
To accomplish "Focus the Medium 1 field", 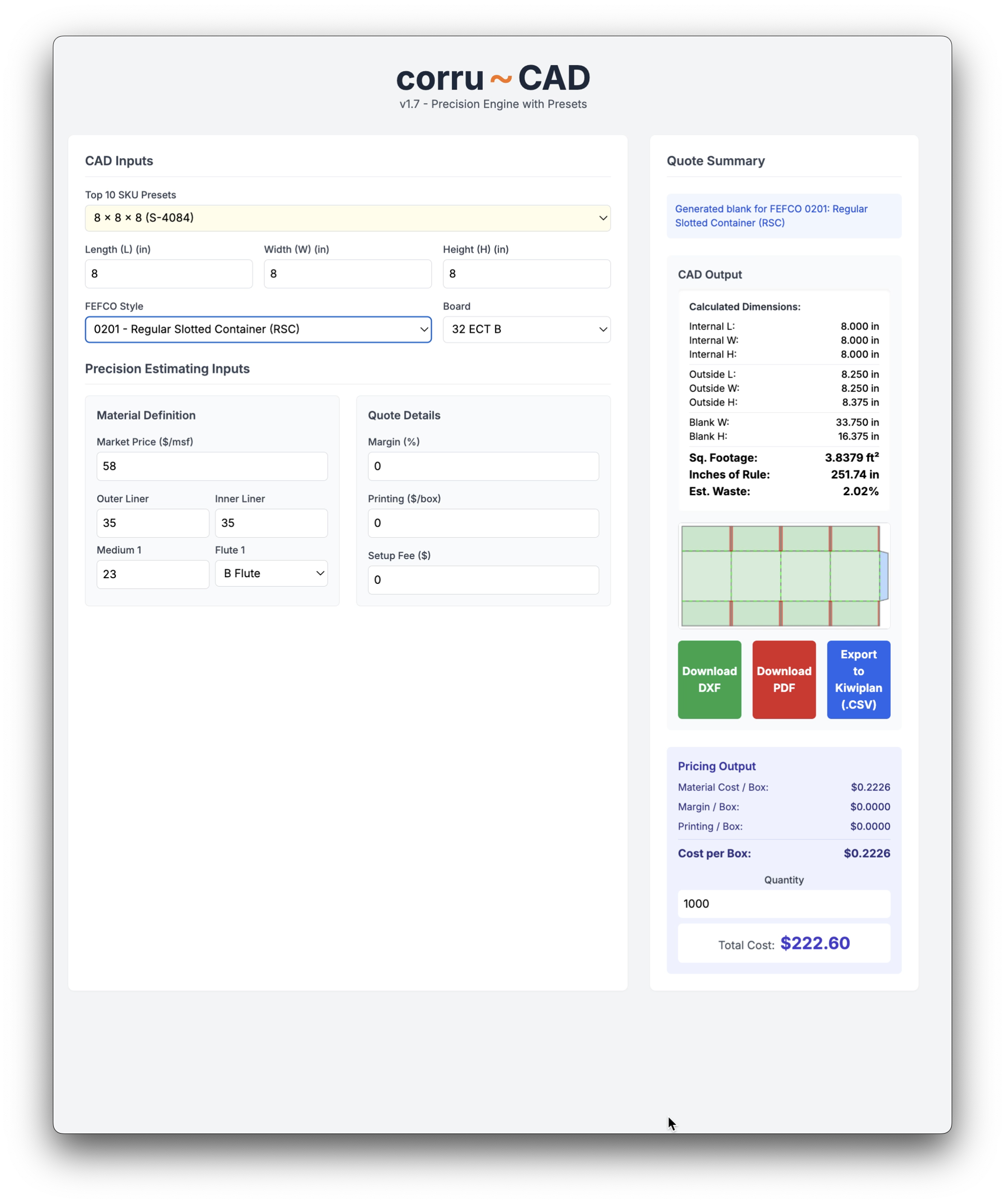I will (152, 574).
